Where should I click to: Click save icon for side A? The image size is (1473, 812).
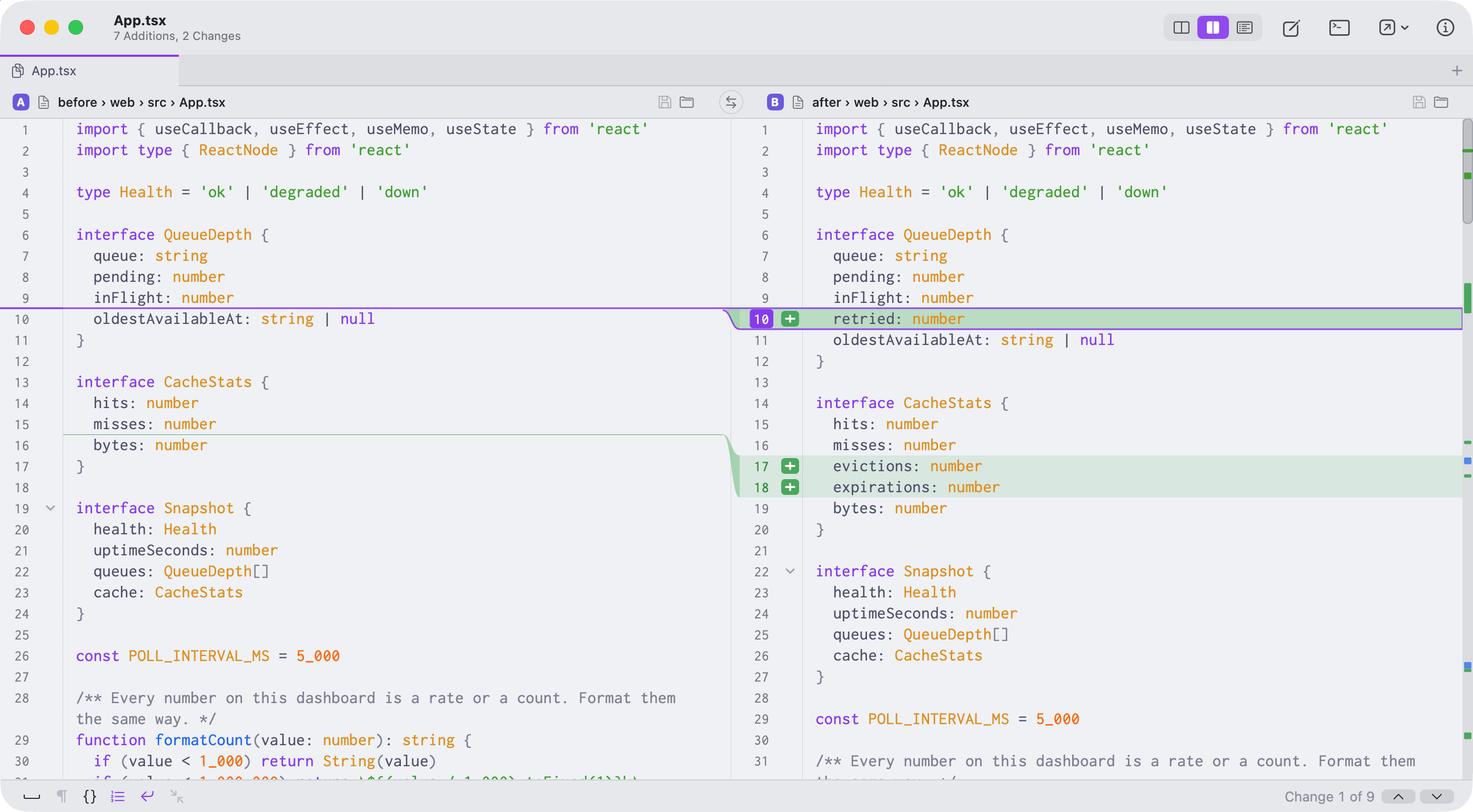point(664,103)
